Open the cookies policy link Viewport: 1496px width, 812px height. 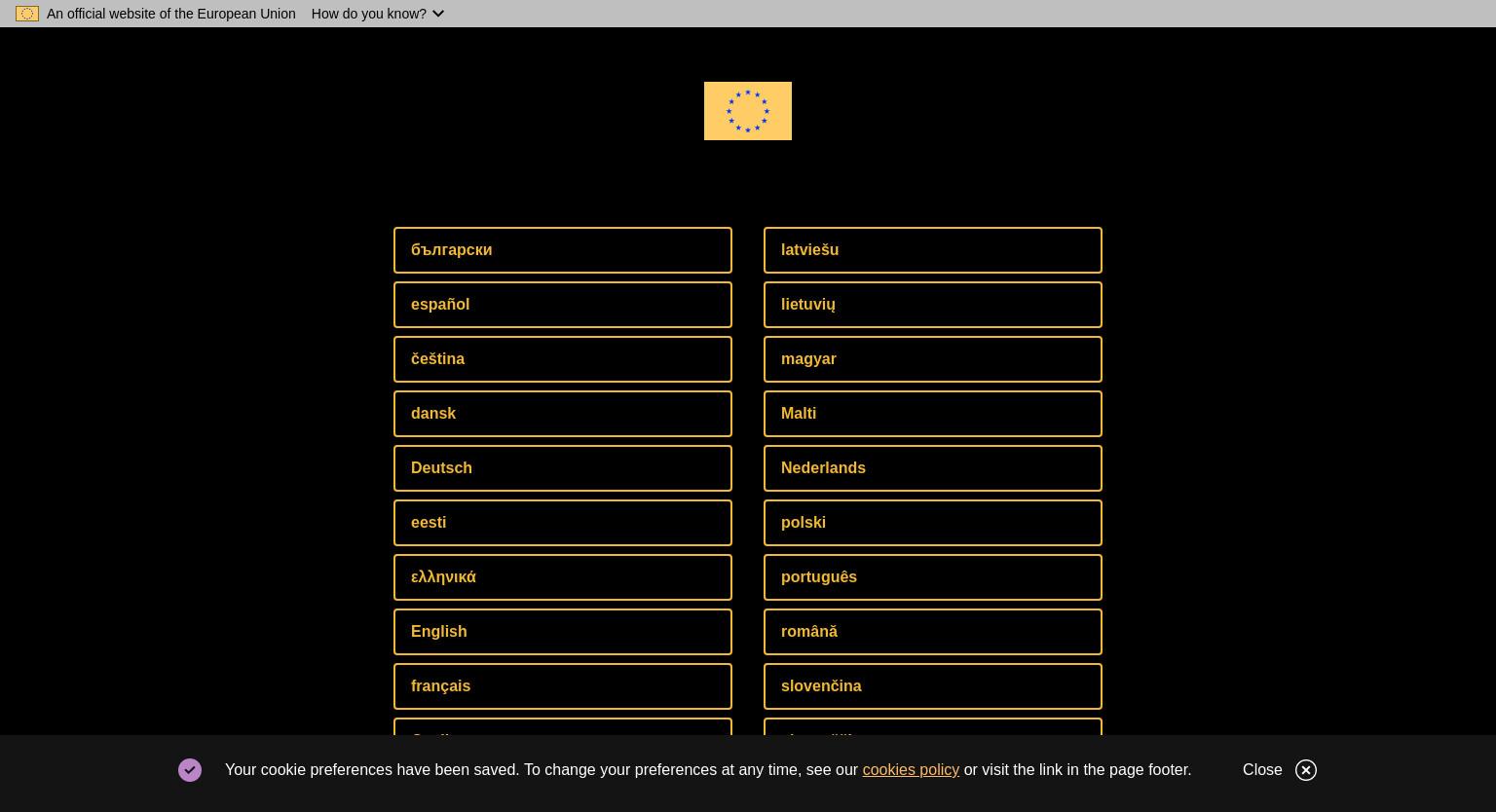(911, 770)
